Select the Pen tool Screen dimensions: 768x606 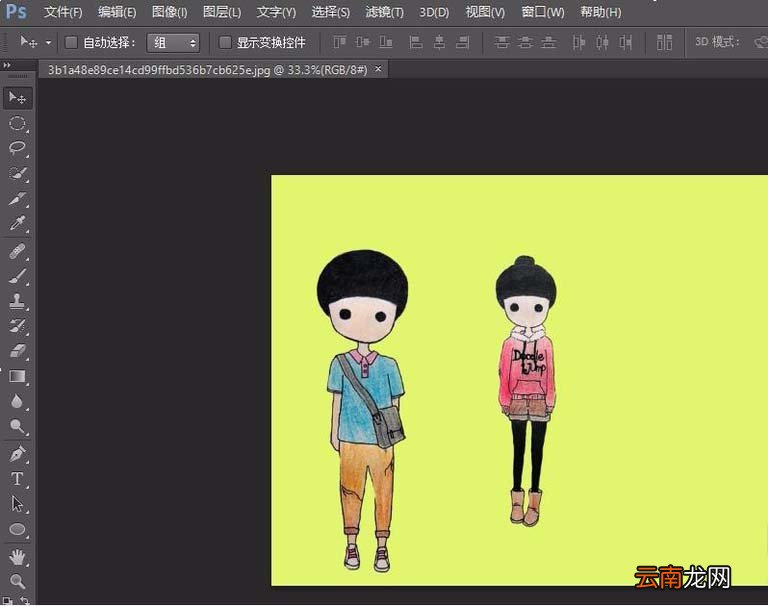click(x=18, y=454)
